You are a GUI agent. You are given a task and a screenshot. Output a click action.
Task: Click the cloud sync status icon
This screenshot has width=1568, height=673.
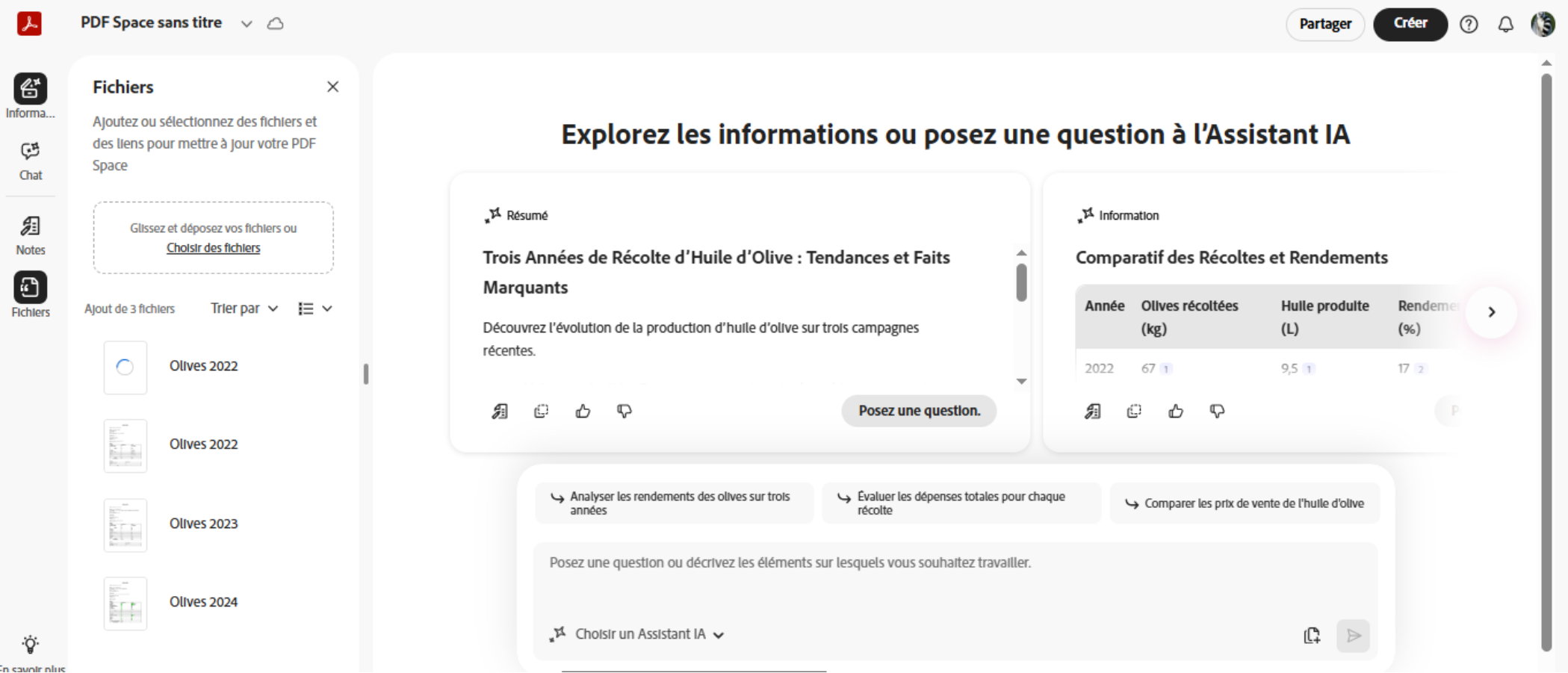[x=276, y=24]
